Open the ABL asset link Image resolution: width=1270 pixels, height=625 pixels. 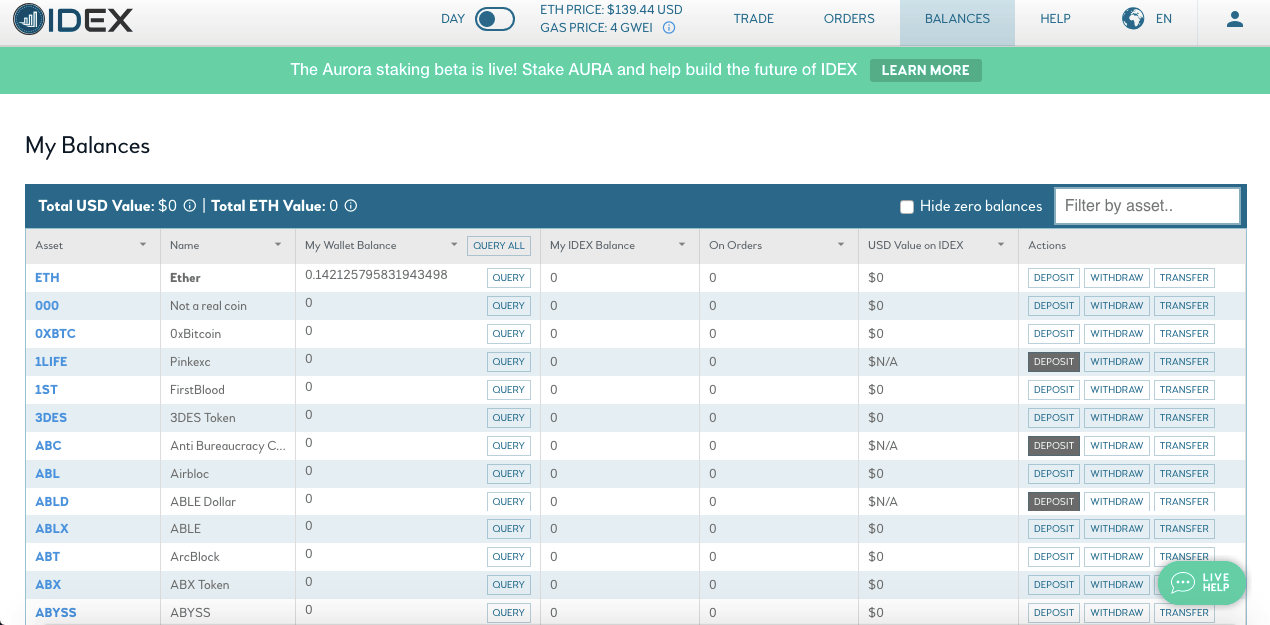(x=47, y=474)
